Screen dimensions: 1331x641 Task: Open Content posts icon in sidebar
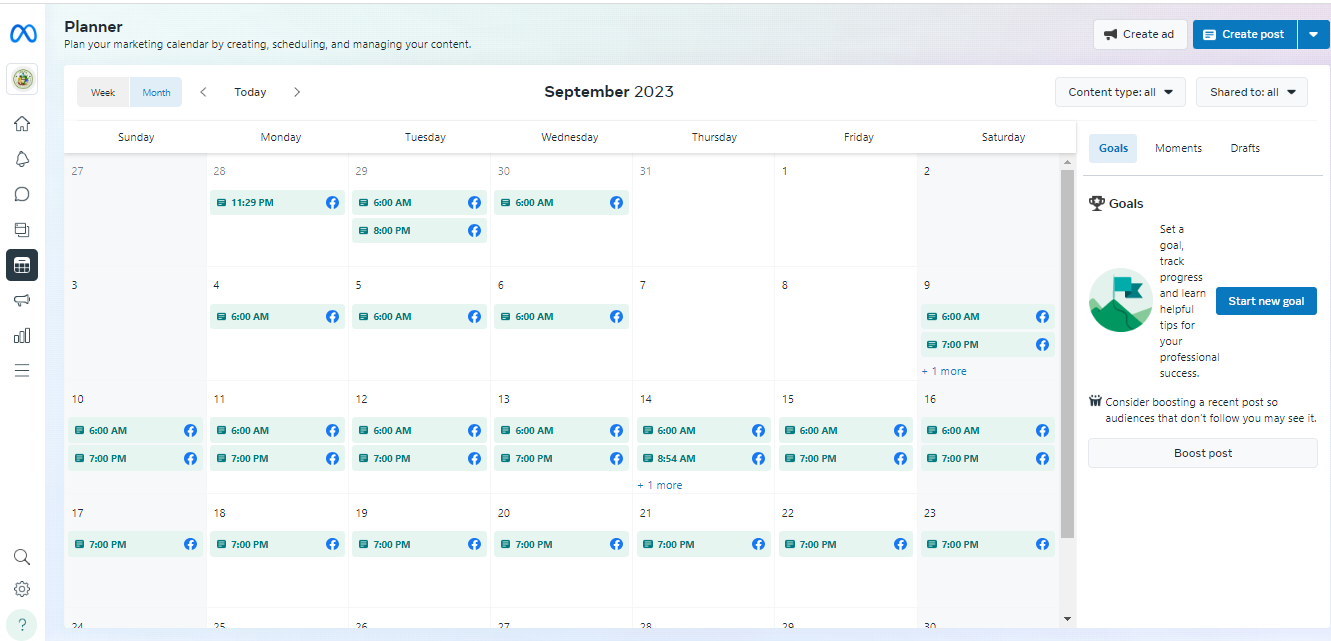tap(22, 229)
